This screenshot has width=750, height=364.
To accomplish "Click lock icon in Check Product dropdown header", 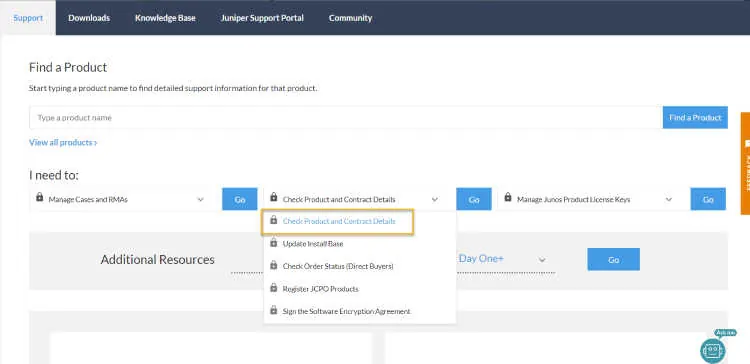I will [274, 197].
